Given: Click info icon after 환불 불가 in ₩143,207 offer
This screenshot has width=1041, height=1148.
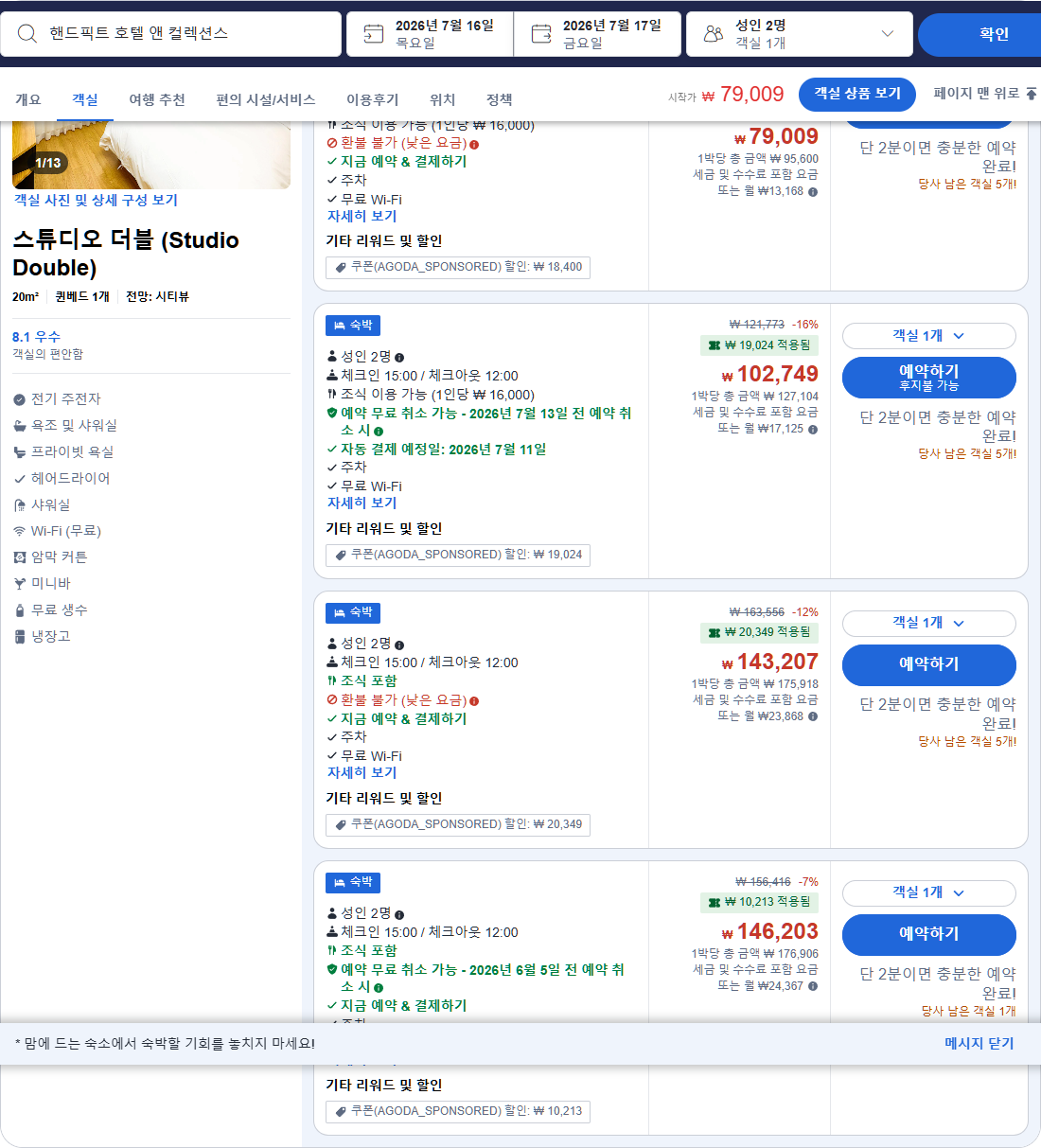Looking at the screenshot, I should pos(474,701).
